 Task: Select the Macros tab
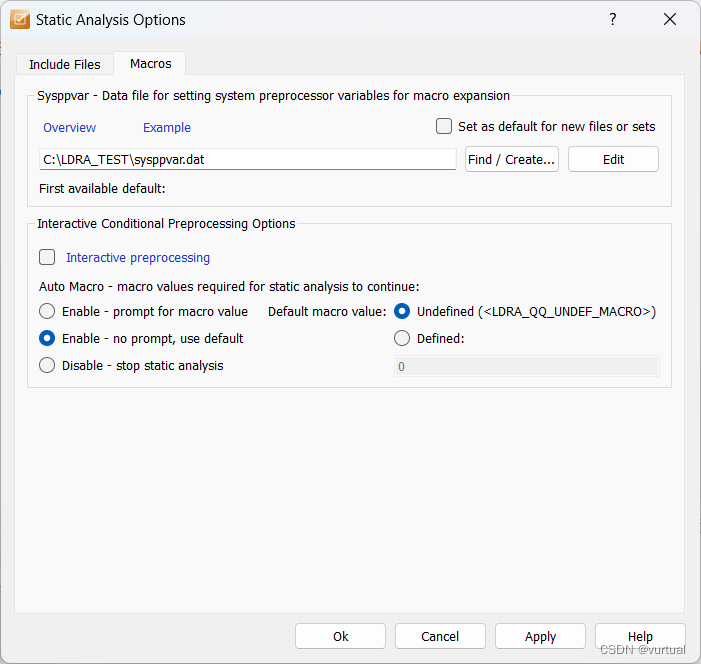[x=150, y=63]
